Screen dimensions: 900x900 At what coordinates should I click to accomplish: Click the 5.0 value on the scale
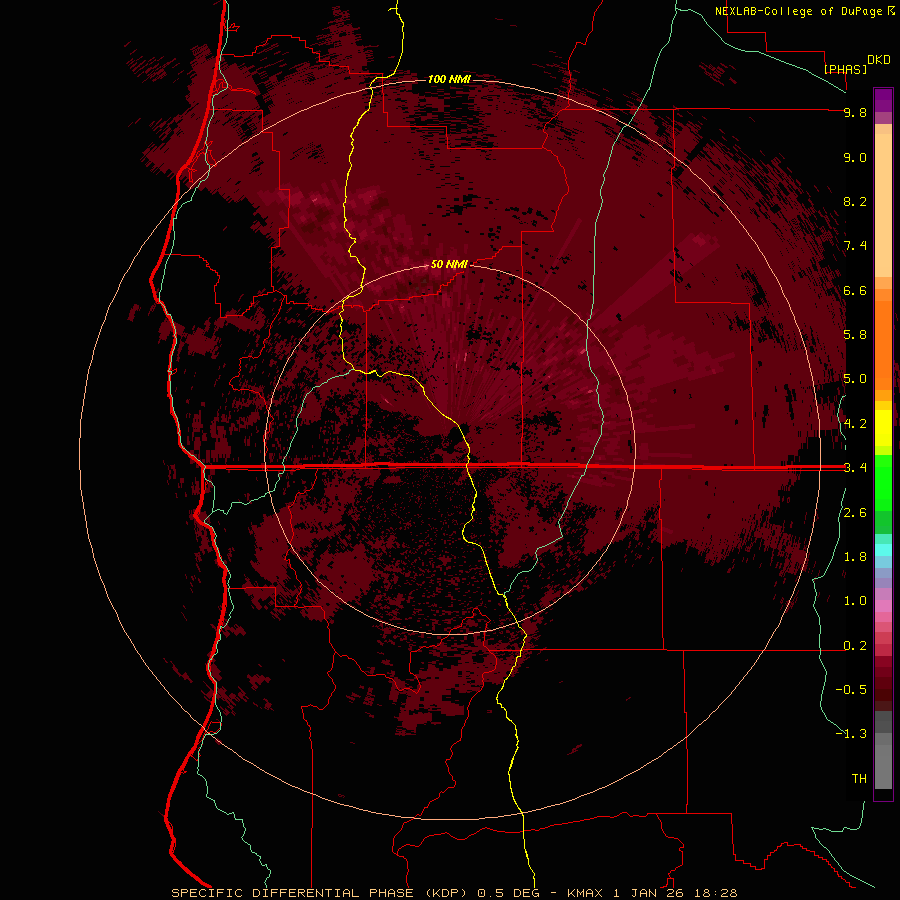tap(855, 379)
